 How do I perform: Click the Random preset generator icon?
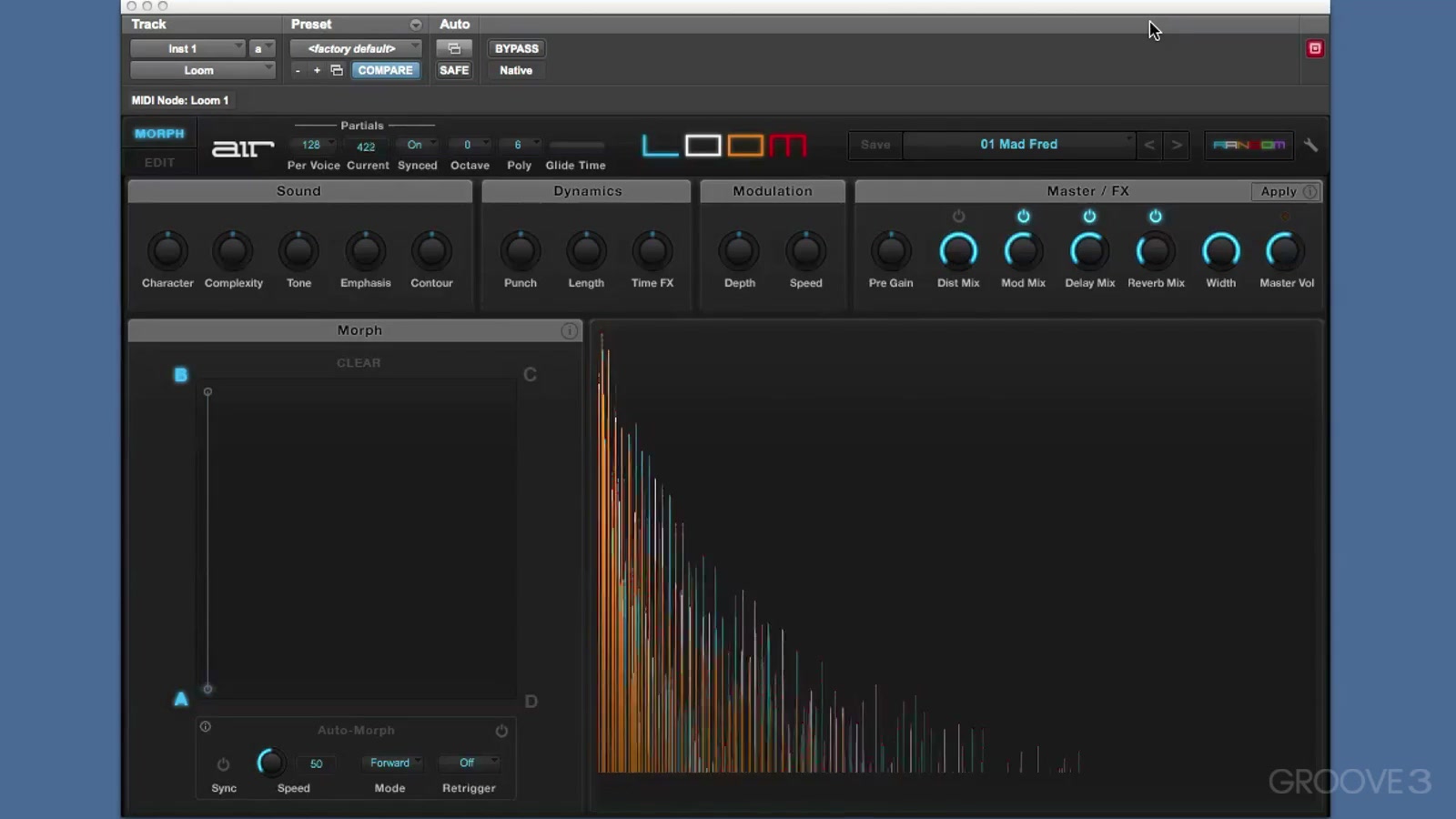tap(1249, 145)
